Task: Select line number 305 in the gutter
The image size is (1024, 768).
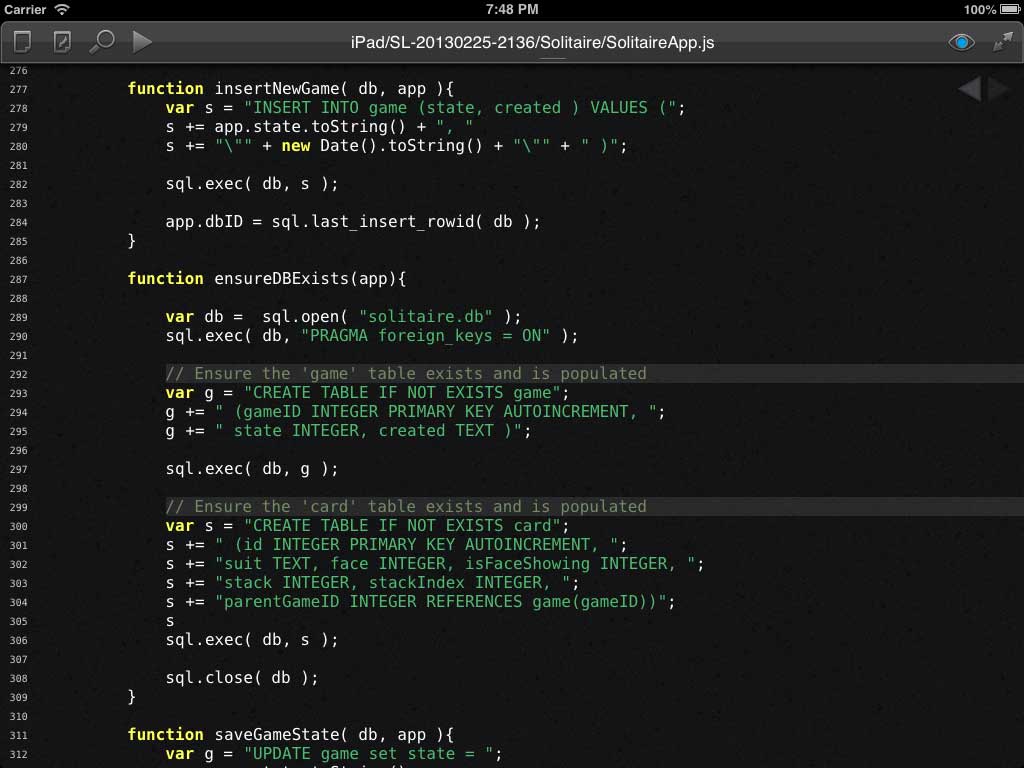Action: click(x=18, y=622)
